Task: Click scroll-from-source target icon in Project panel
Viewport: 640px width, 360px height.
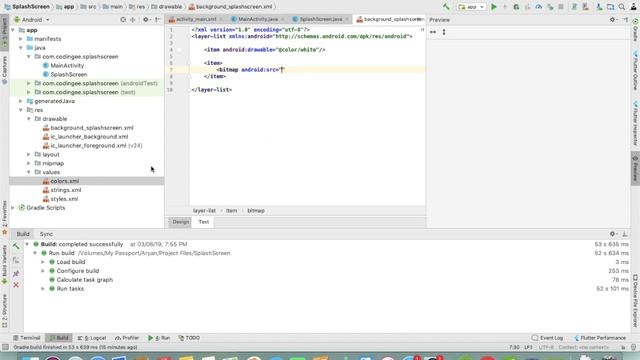Action: (123, 20)
